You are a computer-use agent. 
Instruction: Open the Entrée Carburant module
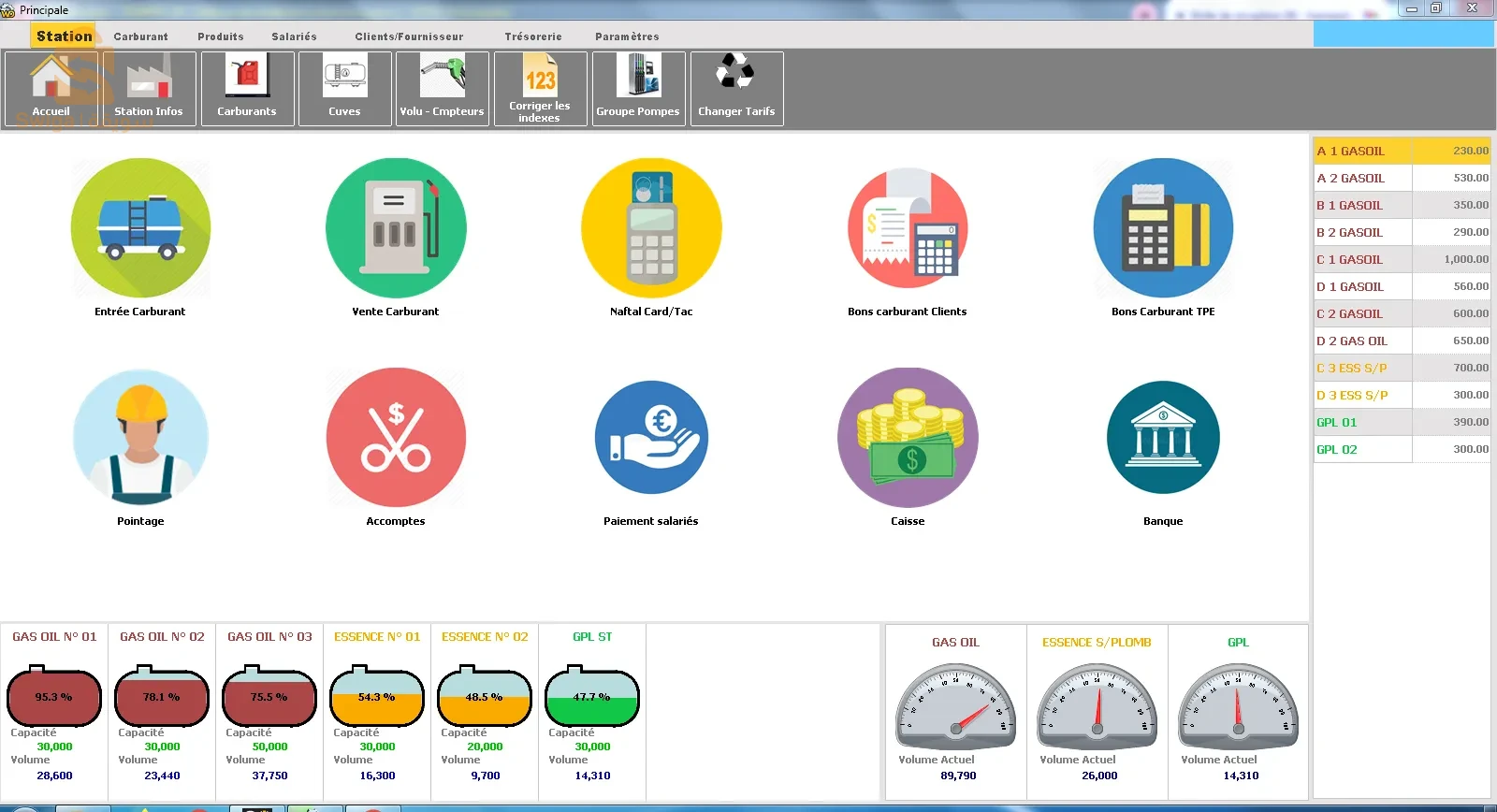[140, 228]
